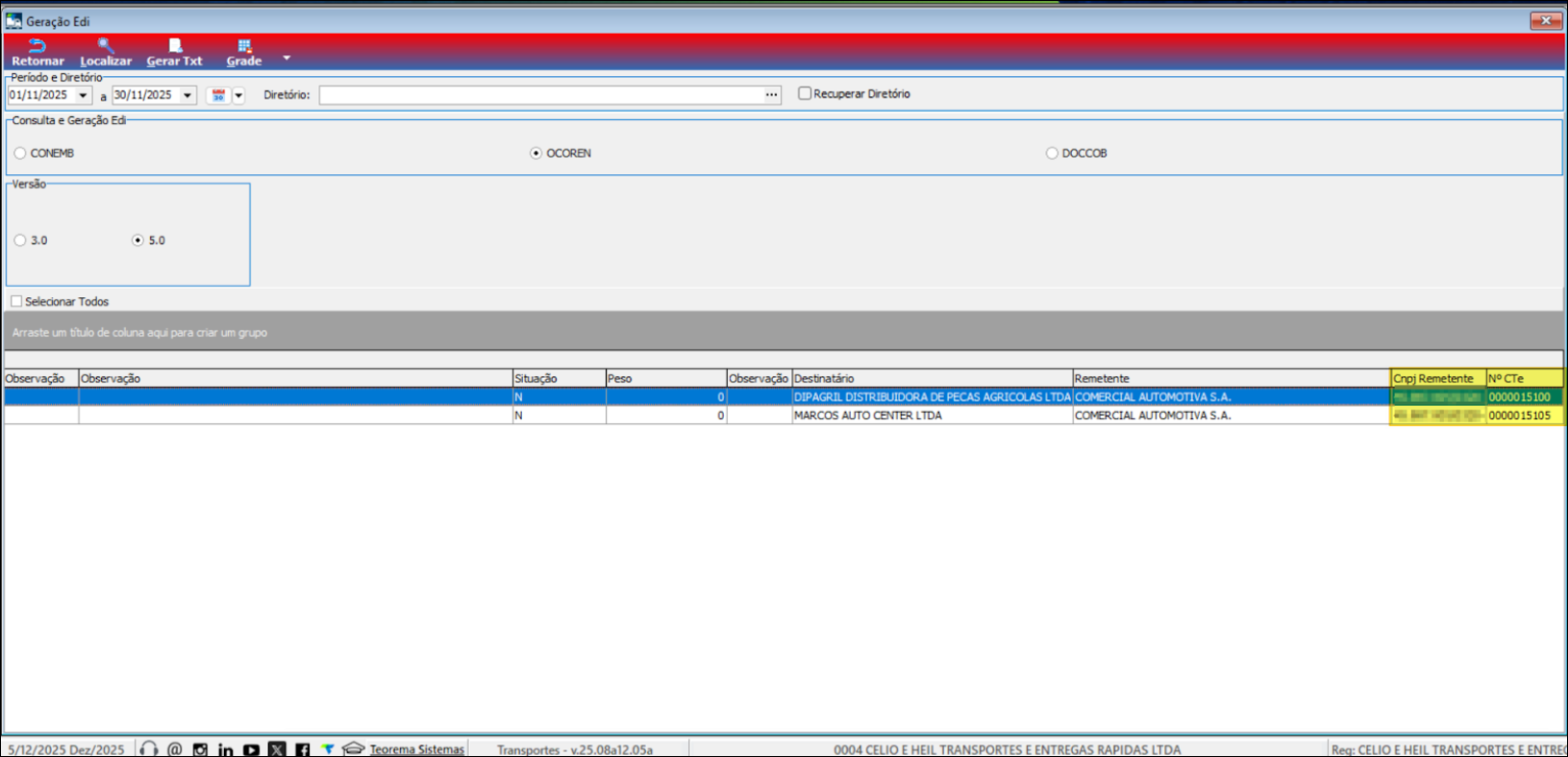1568x757 pixels.
Task: Select the DOCCOB radio option
Action: point(1052,153)
